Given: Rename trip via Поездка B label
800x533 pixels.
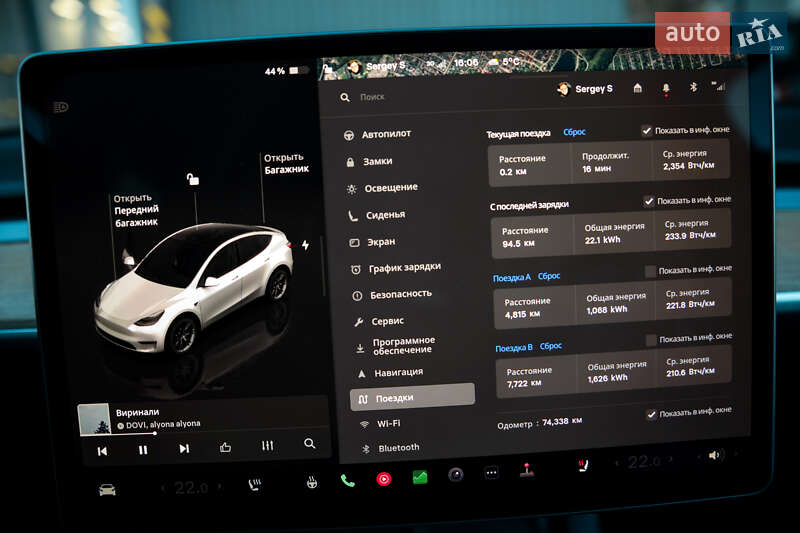Looking at the screenshot, I should 514,348.
